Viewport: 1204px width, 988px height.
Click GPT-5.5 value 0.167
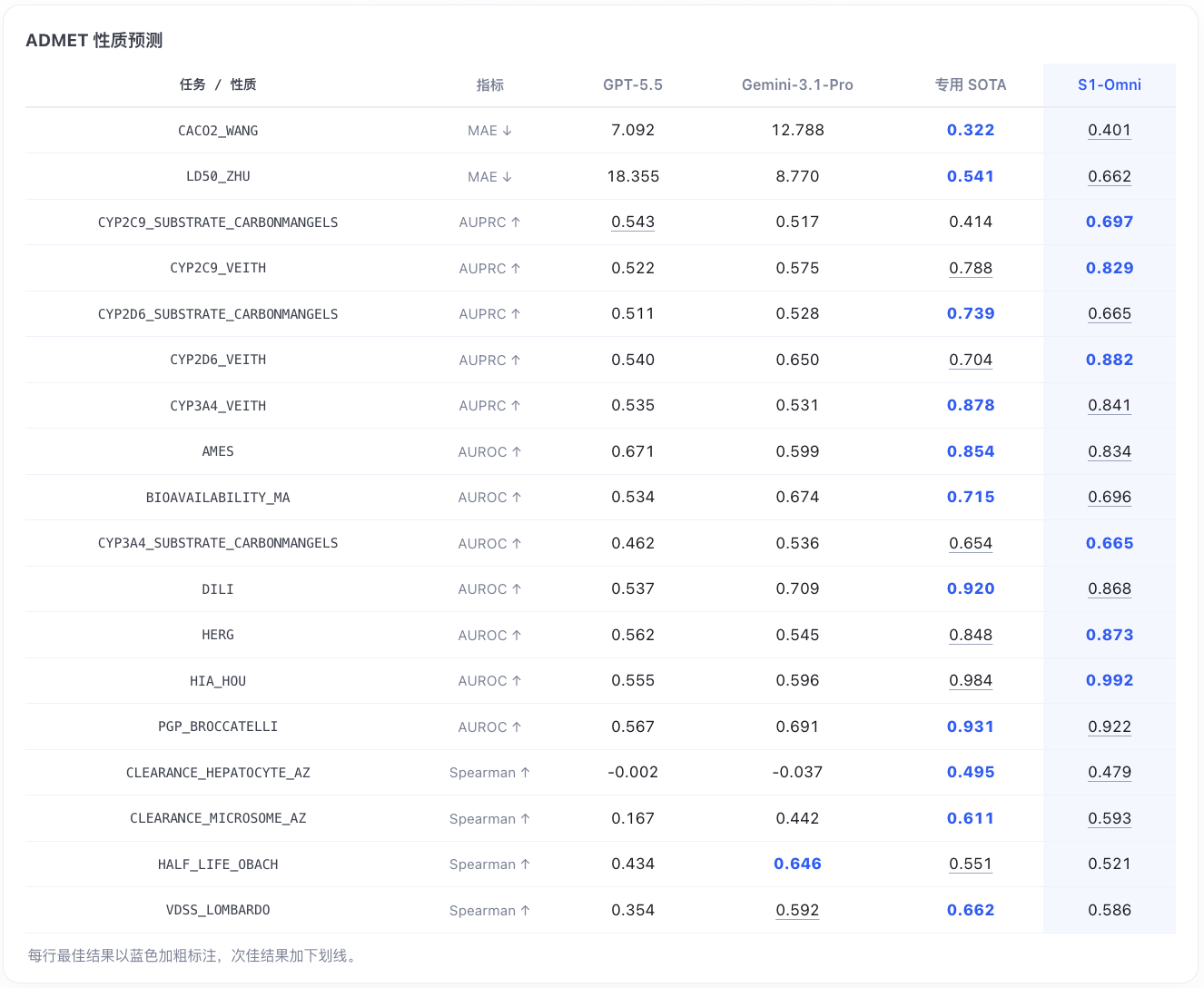633,818
